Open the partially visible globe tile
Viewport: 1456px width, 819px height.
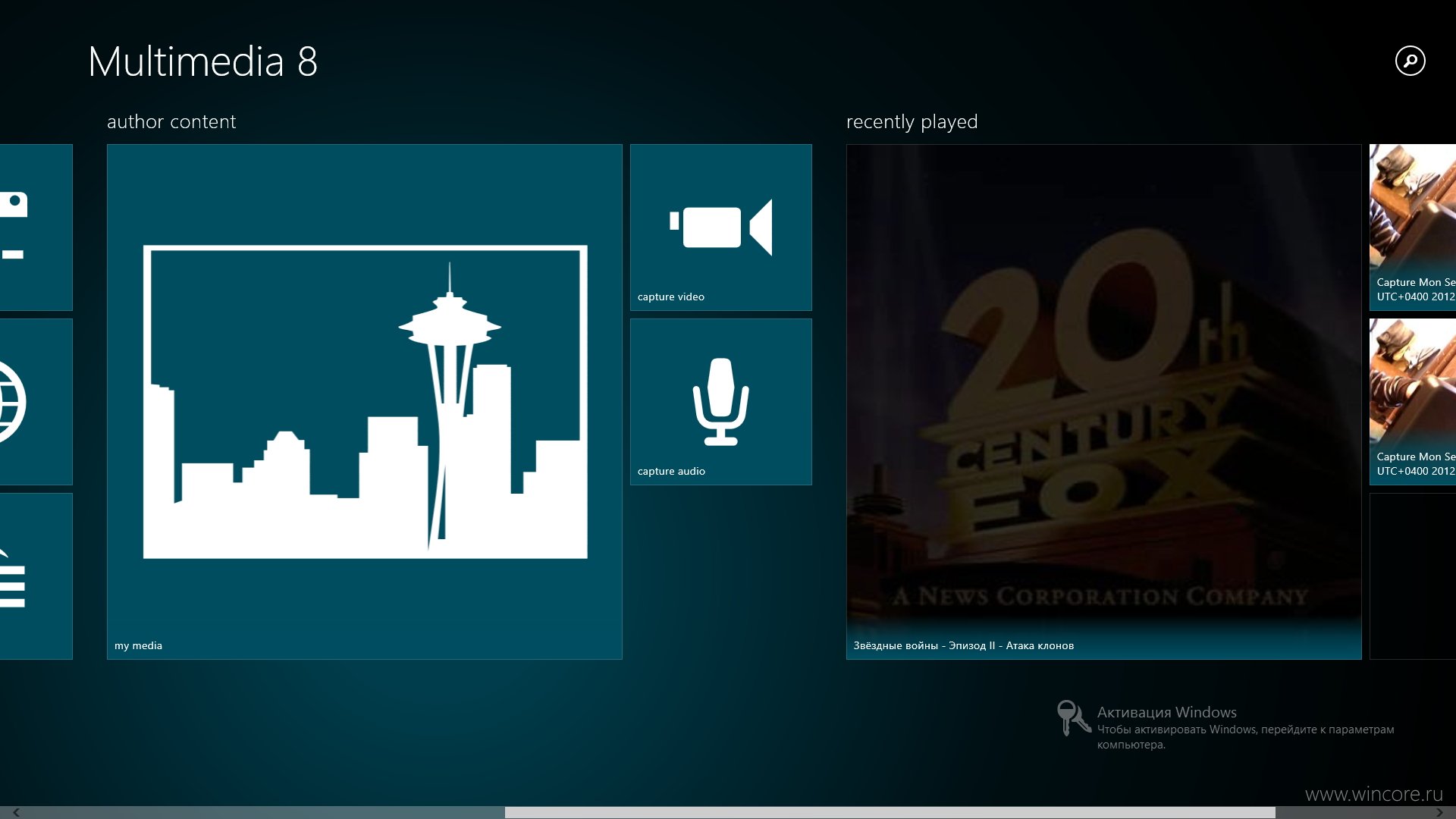(36, 402)
